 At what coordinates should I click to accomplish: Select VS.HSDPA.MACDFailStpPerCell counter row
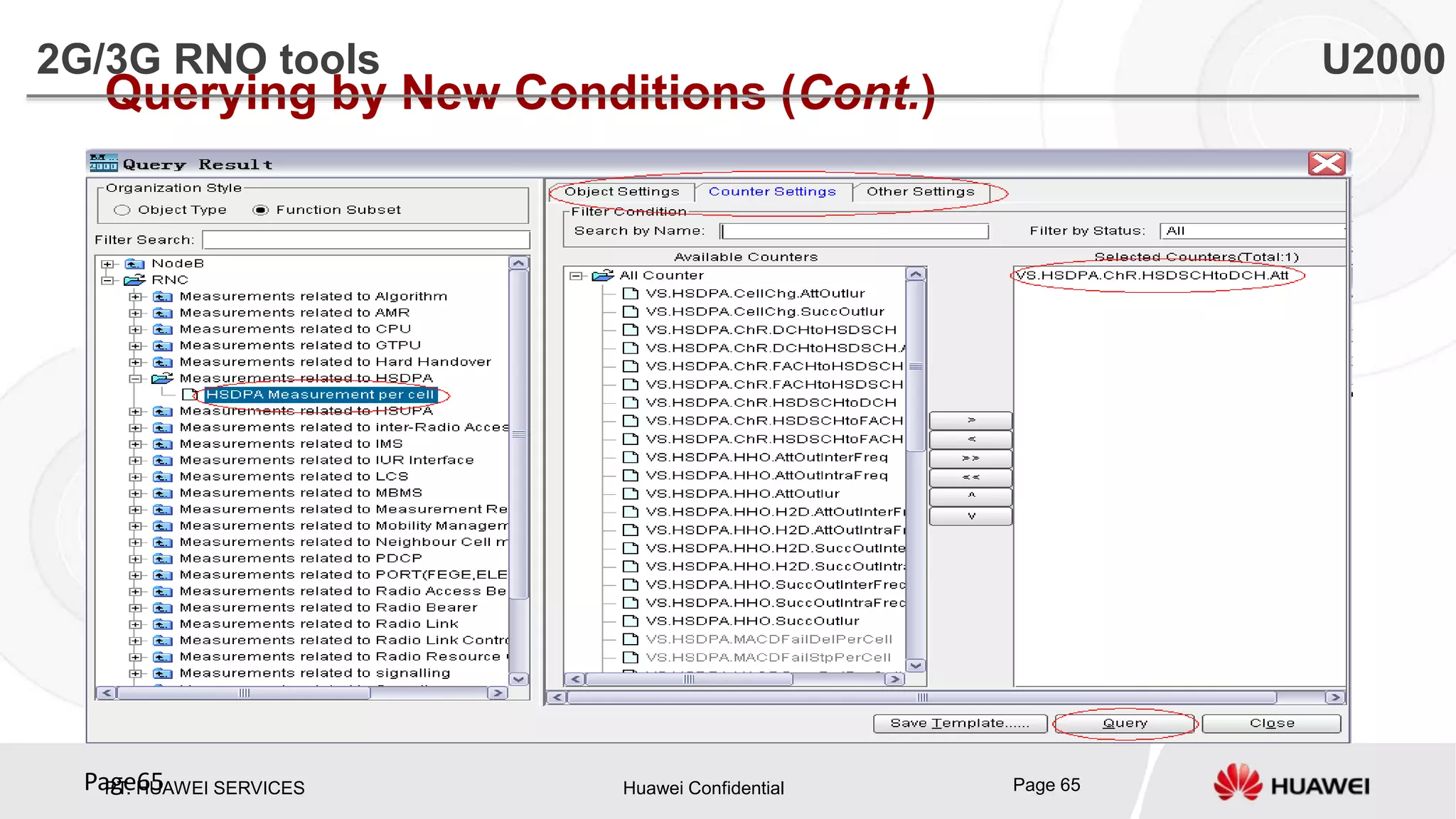point(768,658)
